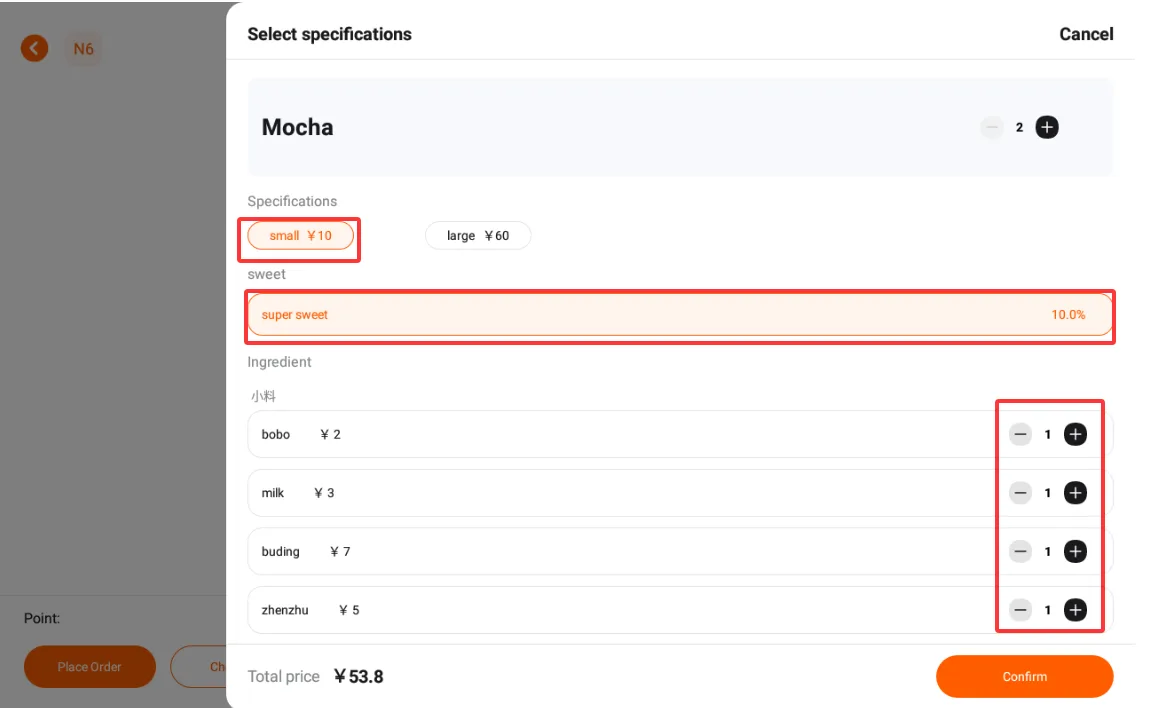This screenshot has width=1150, height=708.
Task: Choose the super sweet 10.0% option
Action: [680, 315]
